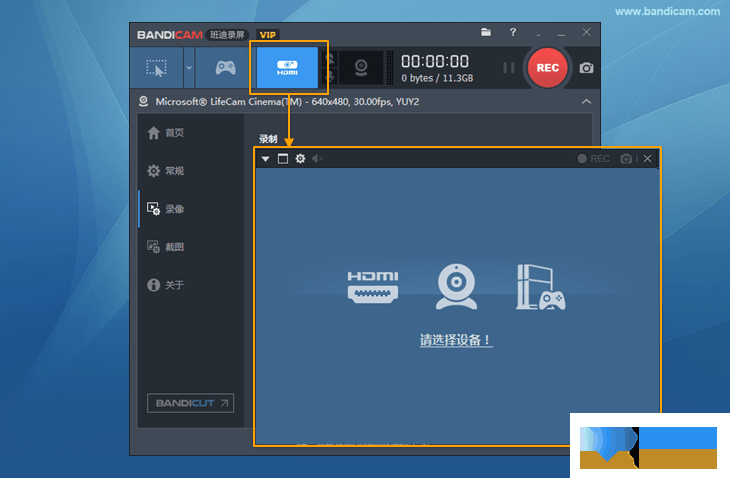730x478 pixels.
Task: Close the device preview window
Action: click(648, 159)
